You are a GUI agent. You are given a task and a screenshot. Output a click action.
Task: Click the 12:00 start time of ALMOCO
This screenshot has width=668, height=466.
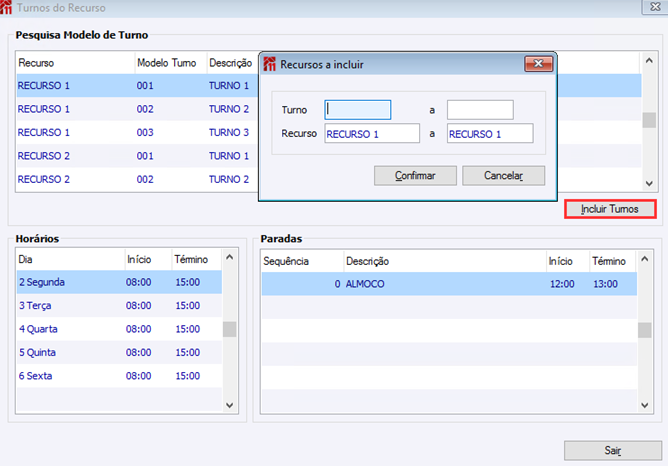562,284
